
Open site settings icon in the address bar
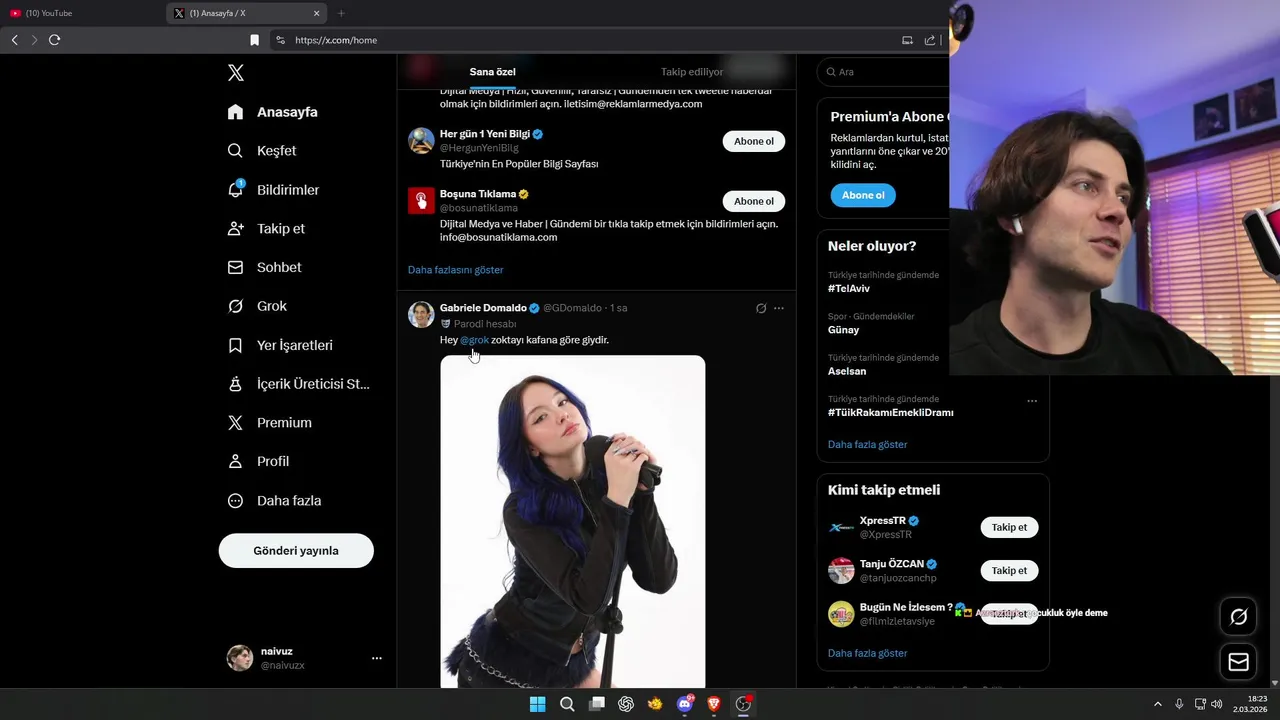pos(280,40)
